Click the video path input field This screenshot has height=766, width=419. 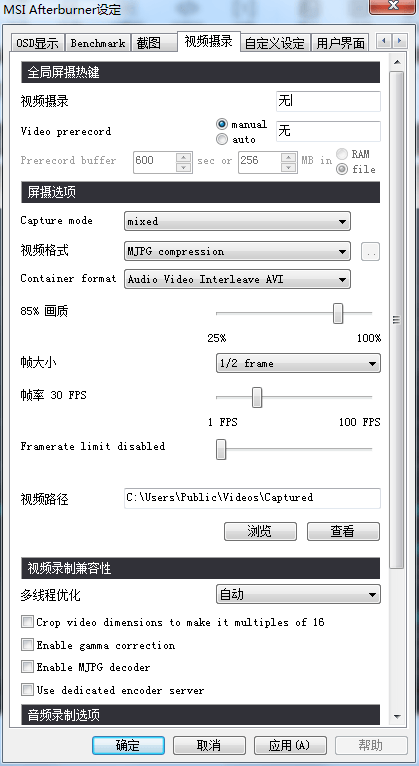[x=252, y=498]
